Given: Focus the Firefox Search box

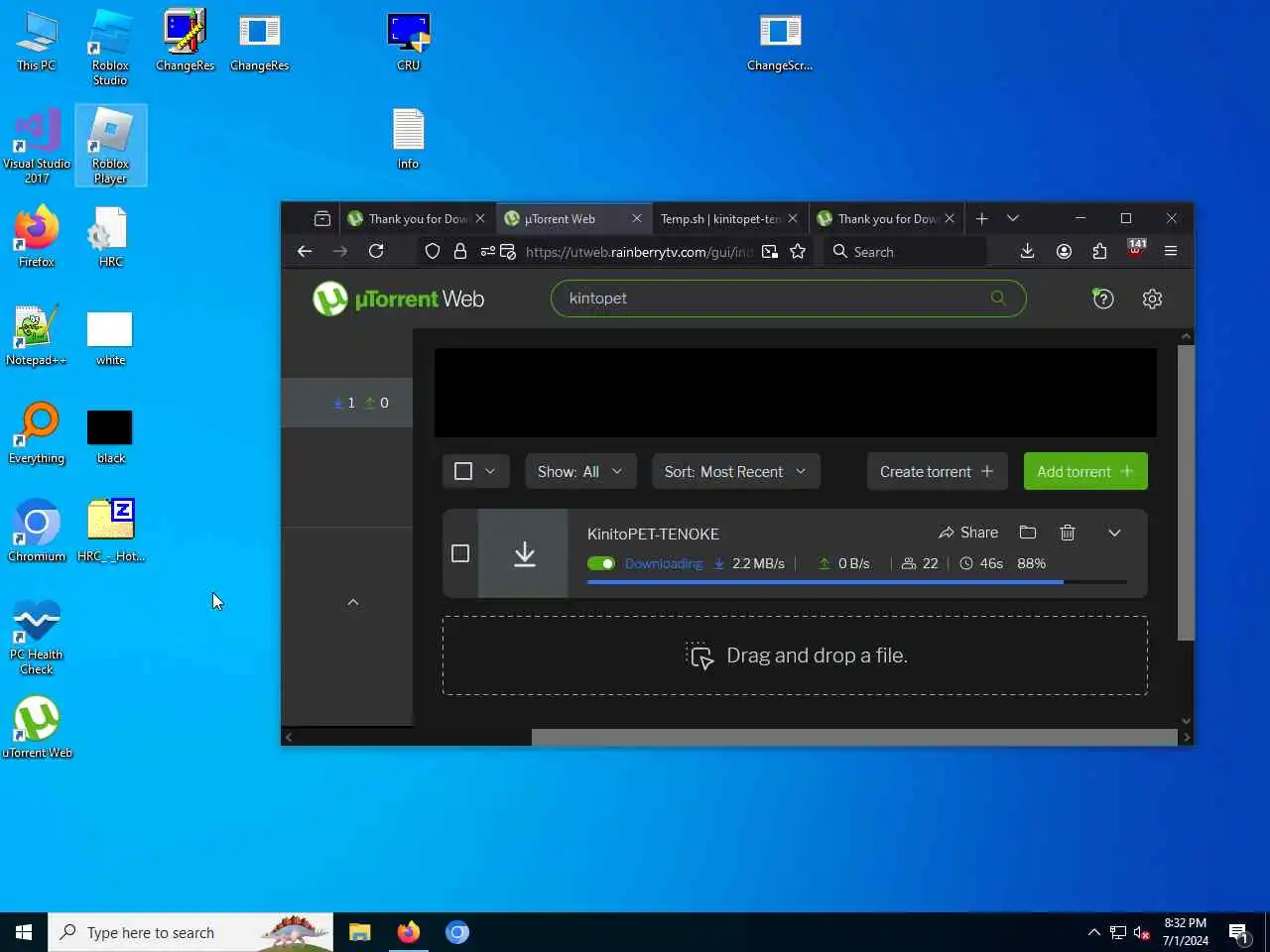Looking at the screenshot, I should [905, 252].
